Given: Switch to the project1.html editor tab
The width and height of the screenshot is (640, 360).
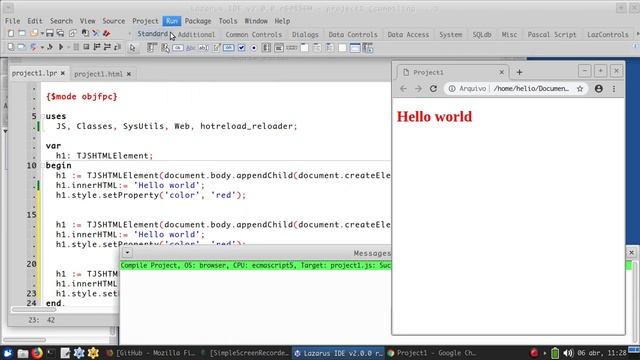Looking at the screenshot, I should tap(98, 74).
